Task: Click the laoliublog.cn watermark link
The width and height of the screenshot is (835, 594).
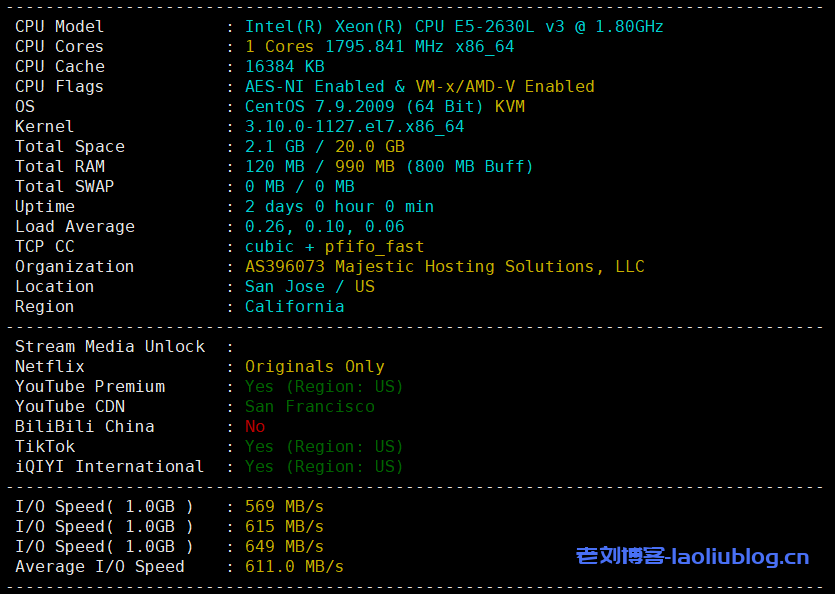Action: click(692, 557)
